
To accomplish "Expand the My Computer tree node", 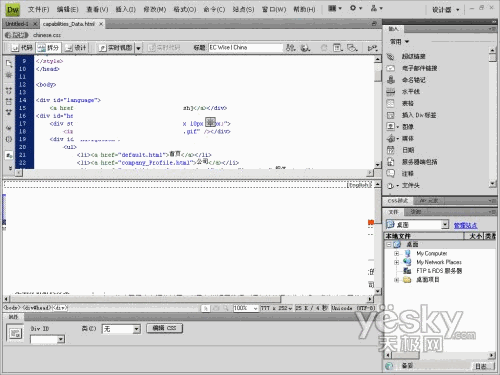I will tap(396, 253).
